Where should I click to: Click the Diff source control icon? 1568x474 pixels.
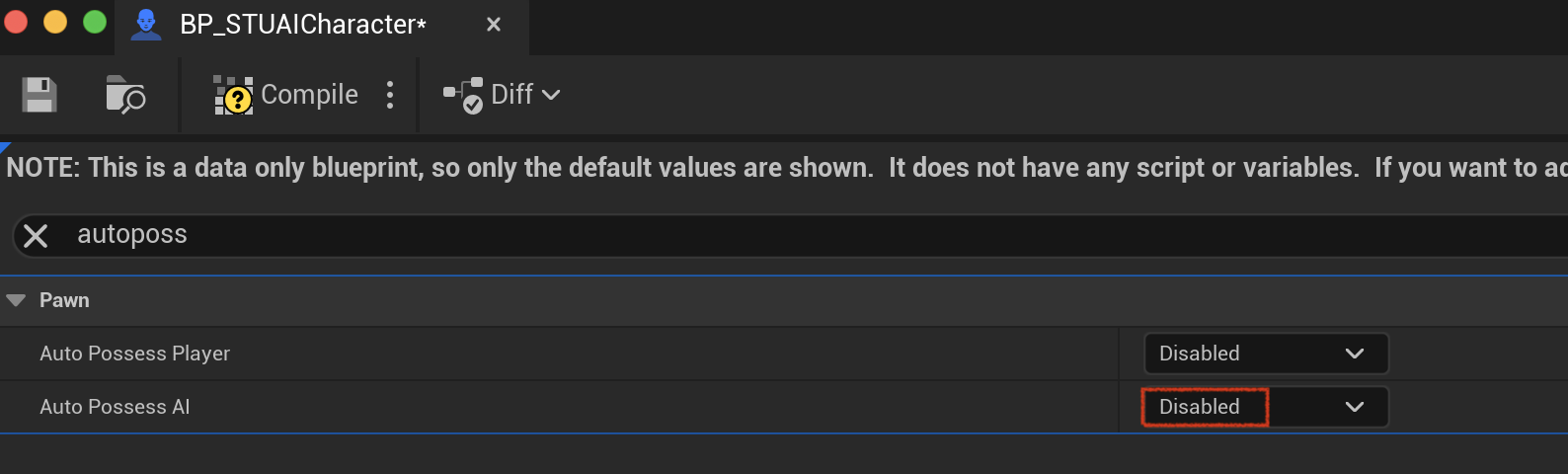(463, 95)
